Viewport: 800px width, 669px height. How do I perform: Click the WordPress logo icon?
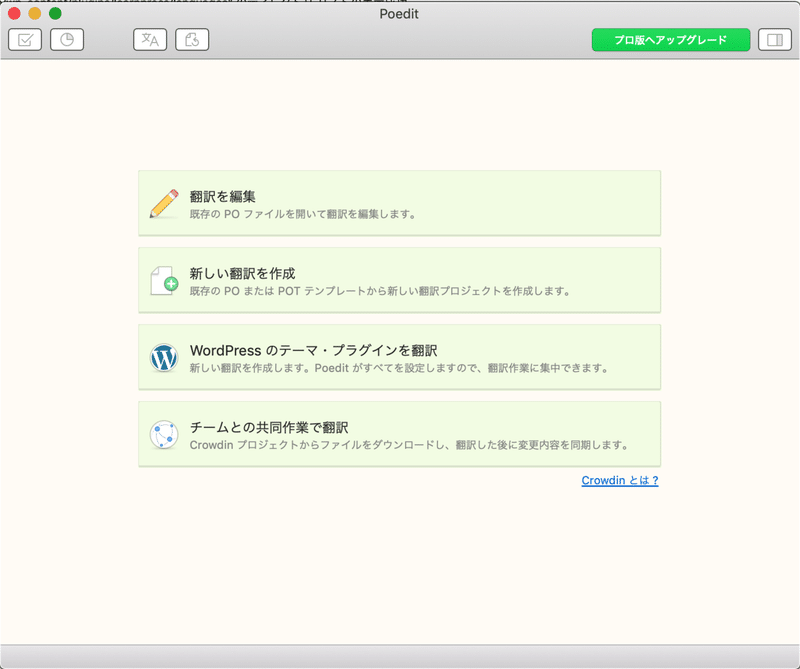point(164,358)
